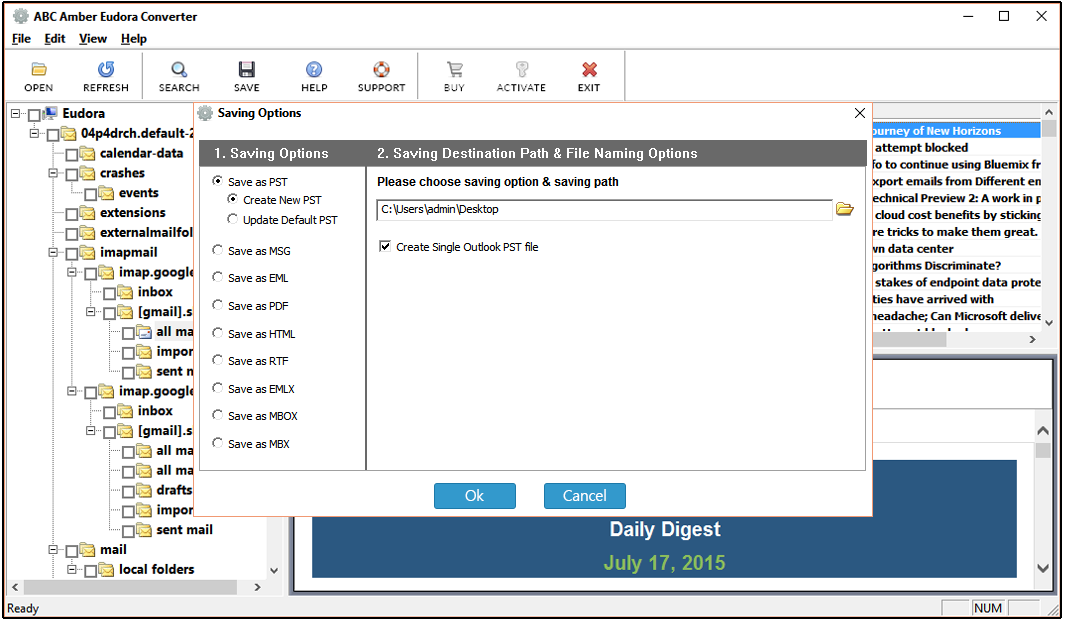Check the calendar-data folder checkbox
Screen dimensions: 1066x620
pyautogui.click(x=71, y=155)
